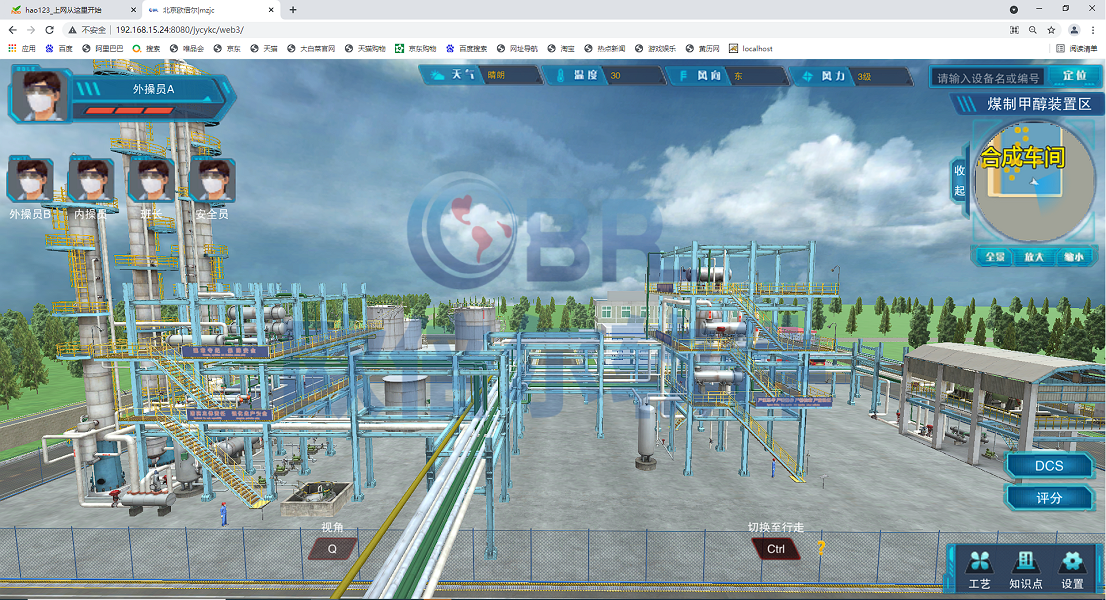1106x600 pixels.
Task: Click 缩小 zoom-out button under minimap
Action: click(x=1074, y=257)
